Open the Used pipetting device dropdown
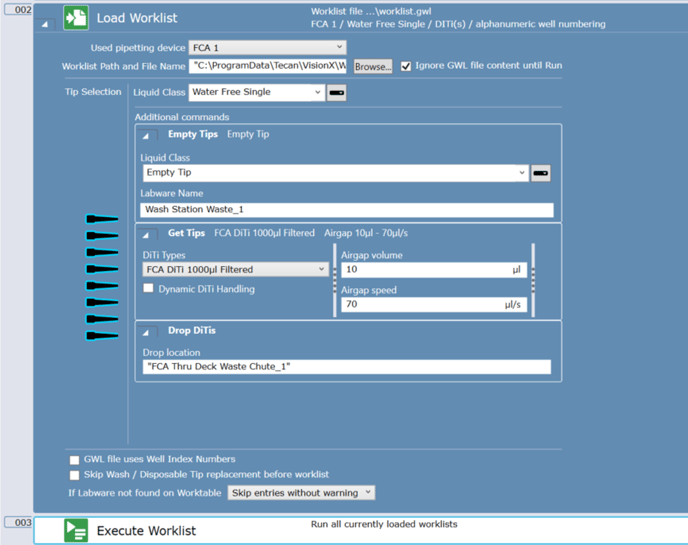The image size is (688, 545). coord(267,47)
